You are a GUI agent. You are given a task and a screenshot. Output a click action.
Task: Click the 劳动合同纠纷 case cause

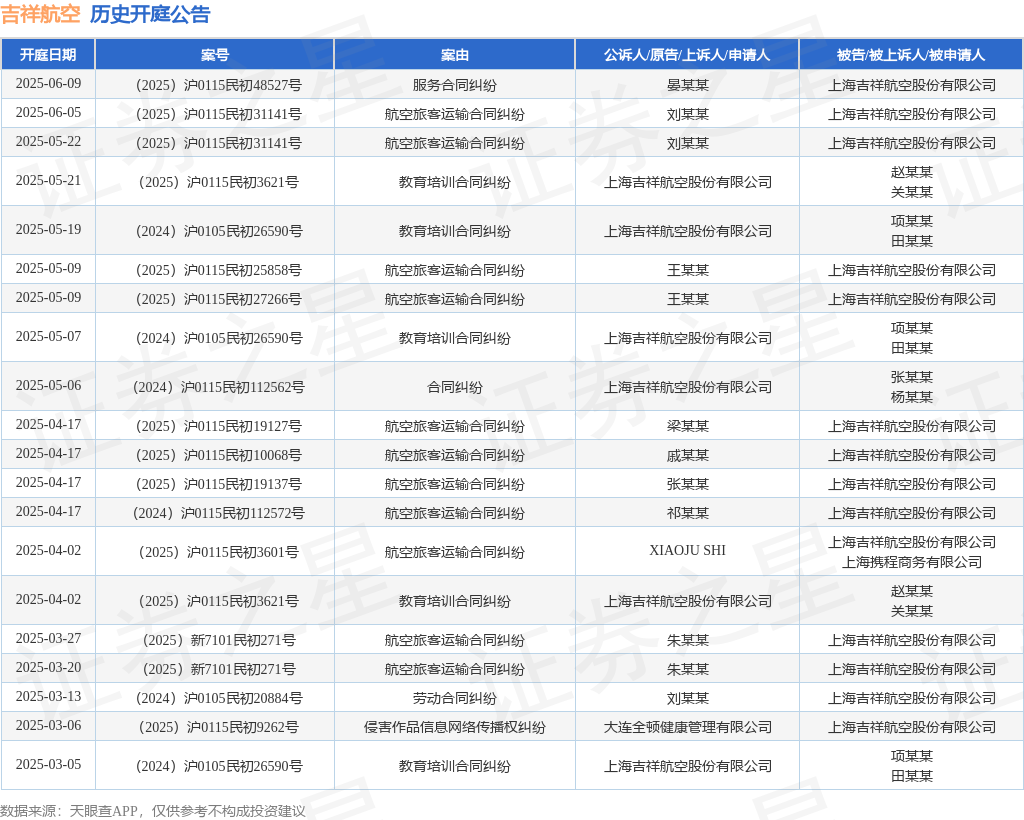coord(455,698)
